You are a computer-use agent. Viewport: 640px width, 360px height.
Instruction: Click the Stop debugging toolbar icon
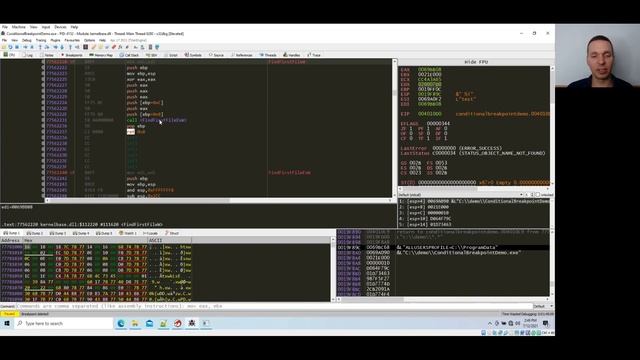point(17,47)
